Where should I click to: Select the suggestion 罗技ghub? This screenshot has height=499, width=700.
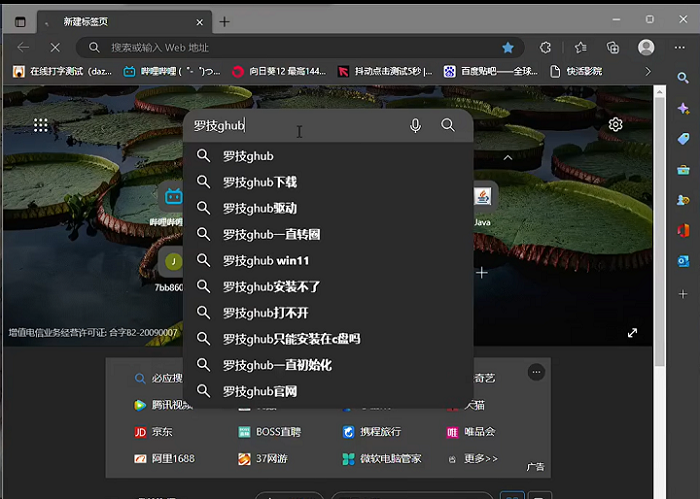tap(328, 156)
